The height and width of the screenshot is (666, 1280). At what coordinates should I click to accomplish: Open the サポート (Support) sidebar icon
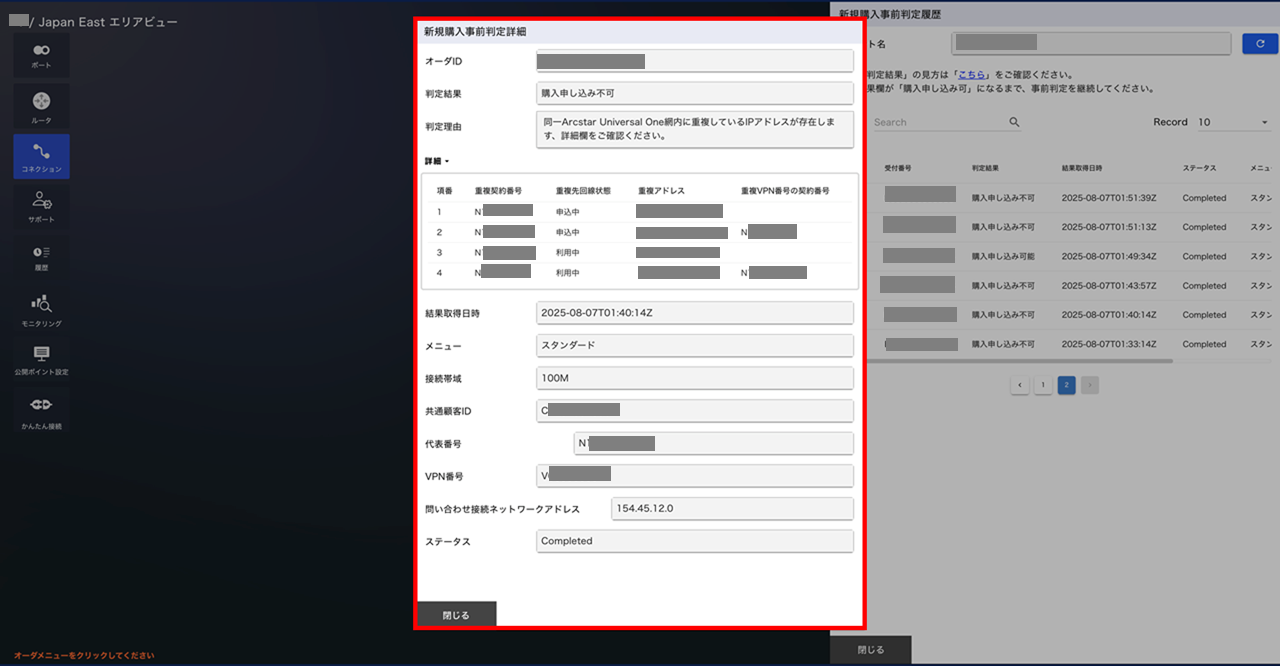(x=41, y=207)
